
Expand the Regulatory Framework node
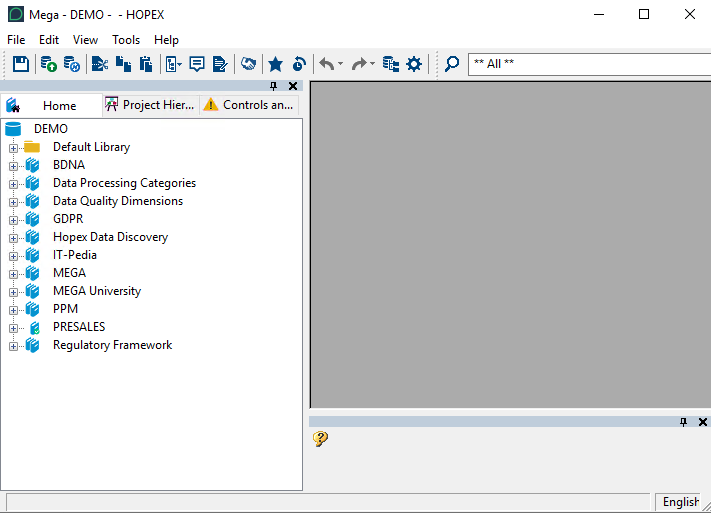tap(14, 346)
